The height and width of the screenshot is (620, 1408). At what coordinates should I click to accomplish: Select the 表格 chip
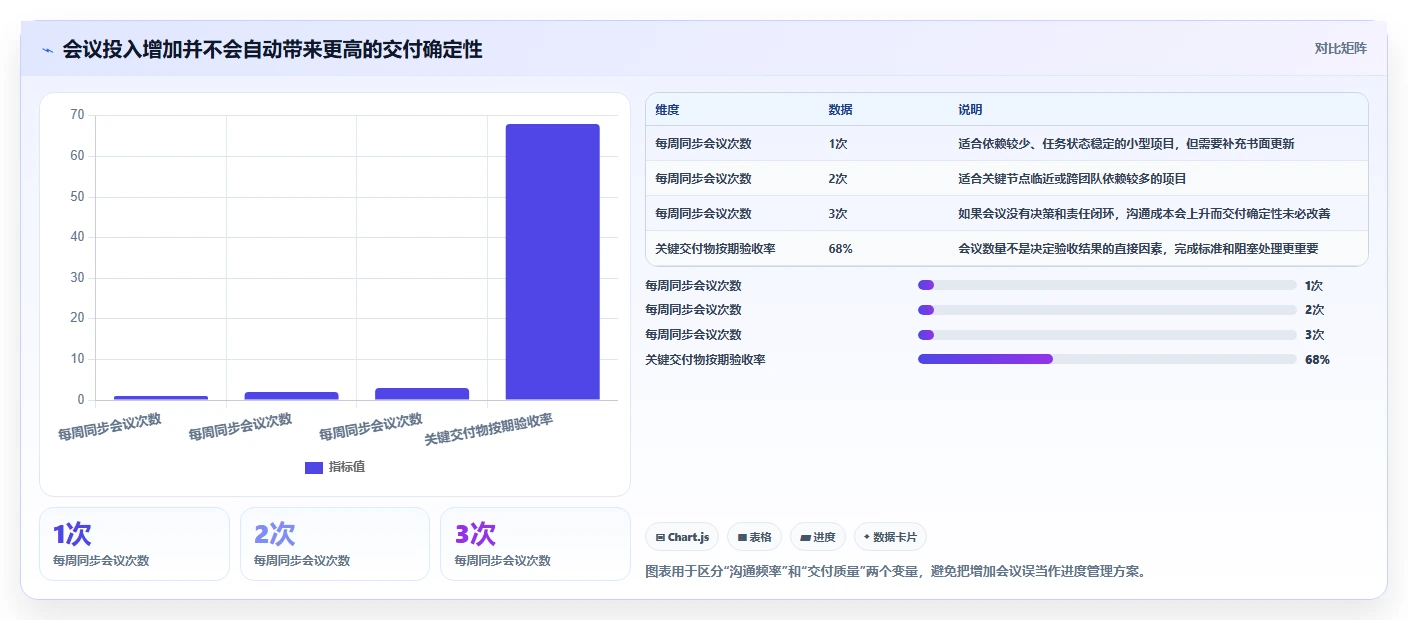click(x=755, y=537)
